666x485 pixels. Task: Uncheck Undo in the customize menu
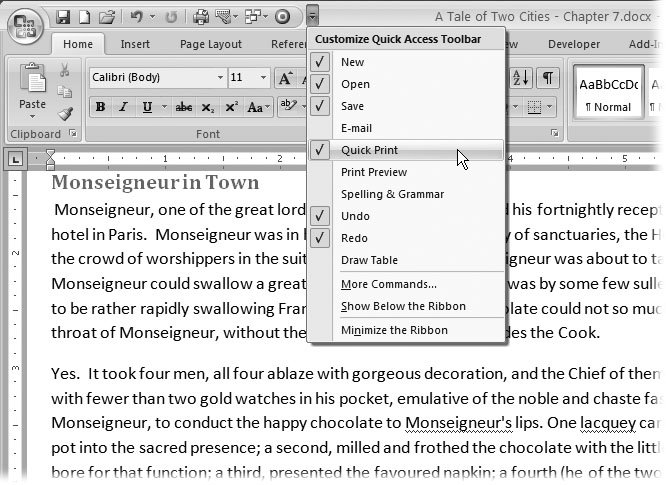355,216
